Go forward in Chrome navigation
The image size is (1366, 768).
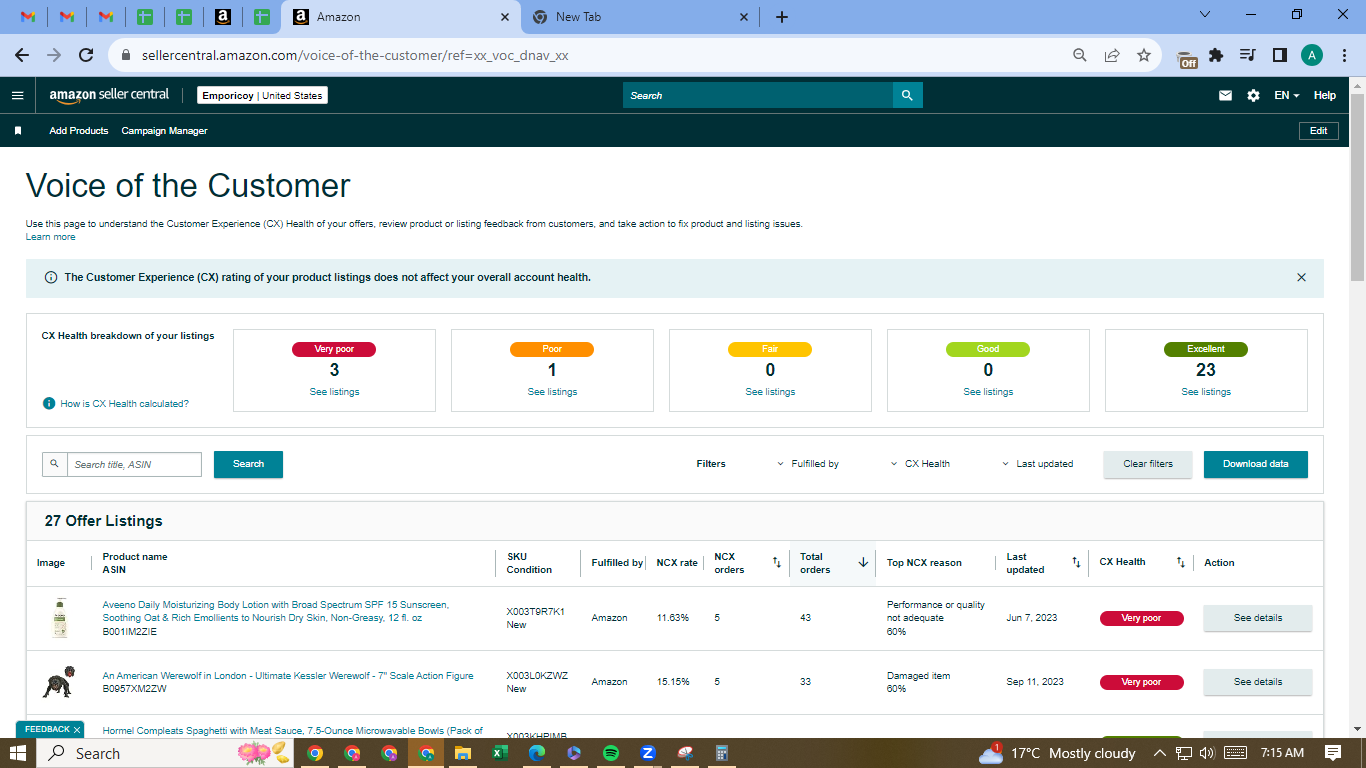coord(54,56)
